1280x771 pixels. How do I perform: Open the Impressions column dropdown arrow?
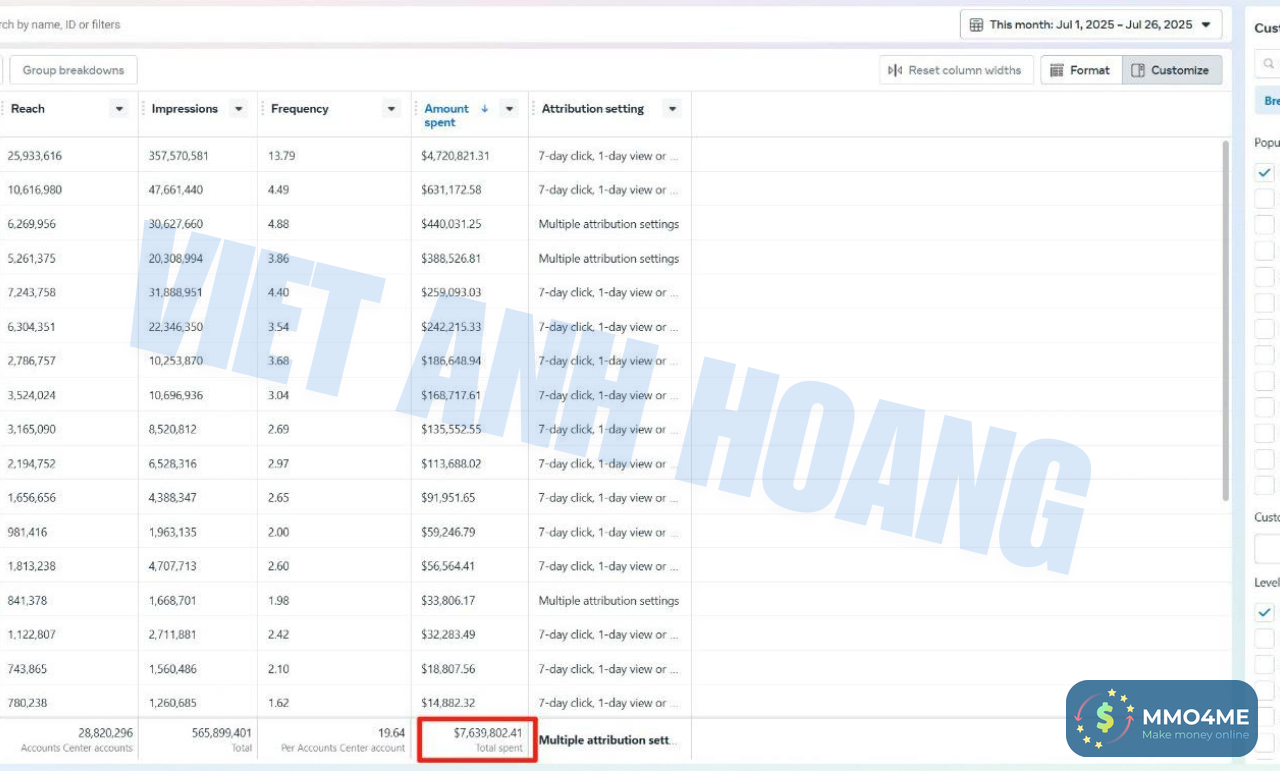click(x=238, y=109)
